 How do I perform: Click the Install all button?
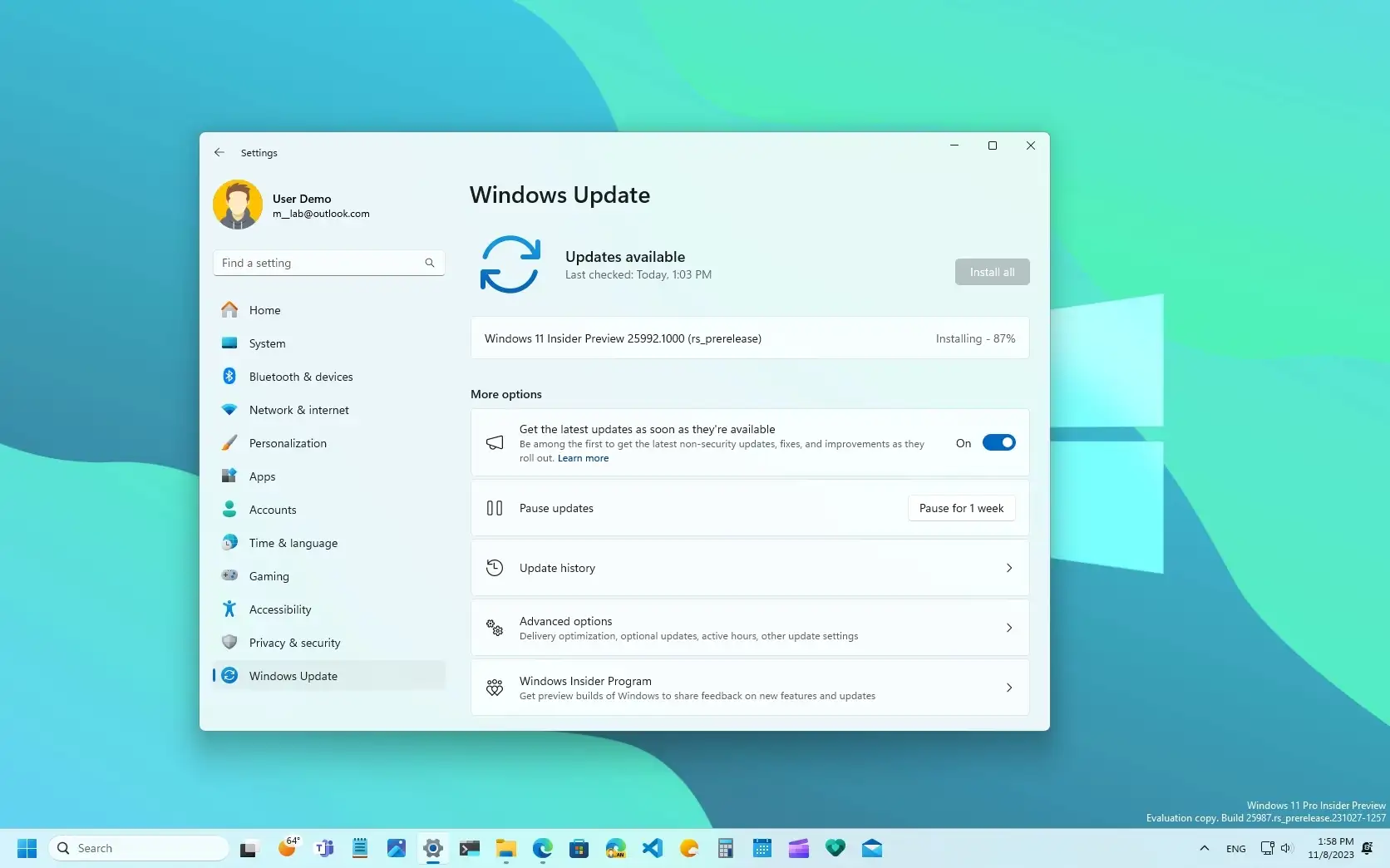click(x=991, y=271)
